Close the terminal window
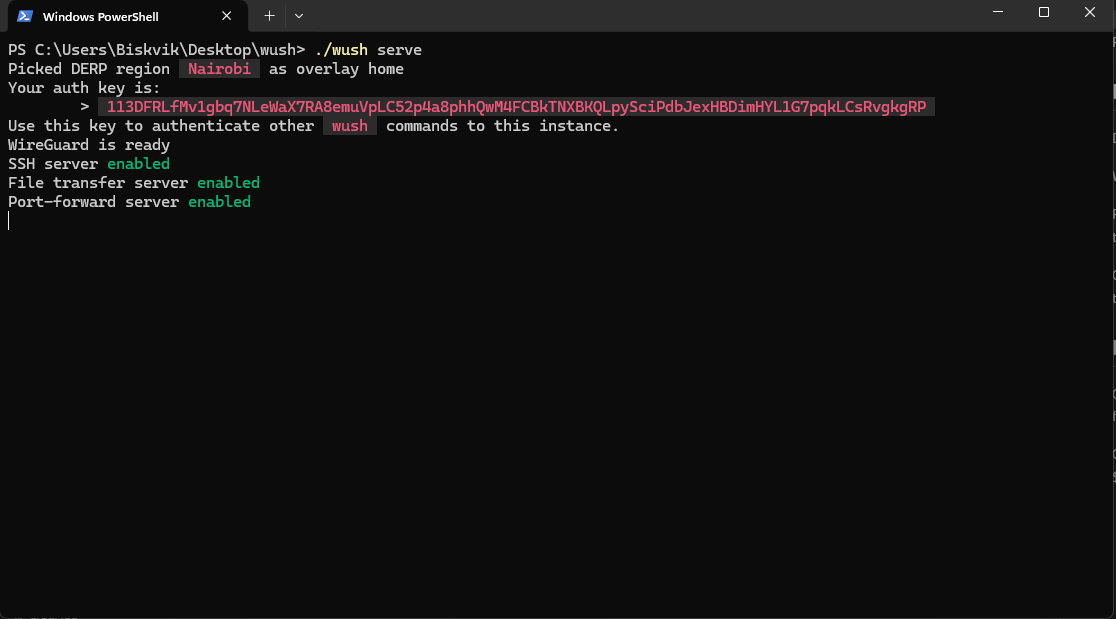The width and height of the screenshot is (1116, 619). [1090, 12]
